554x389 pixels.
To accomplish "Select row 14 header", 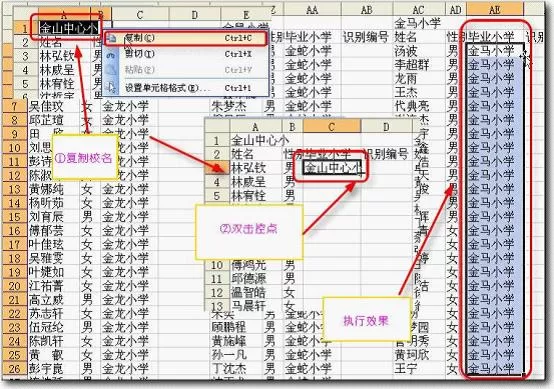I will 14,203.
